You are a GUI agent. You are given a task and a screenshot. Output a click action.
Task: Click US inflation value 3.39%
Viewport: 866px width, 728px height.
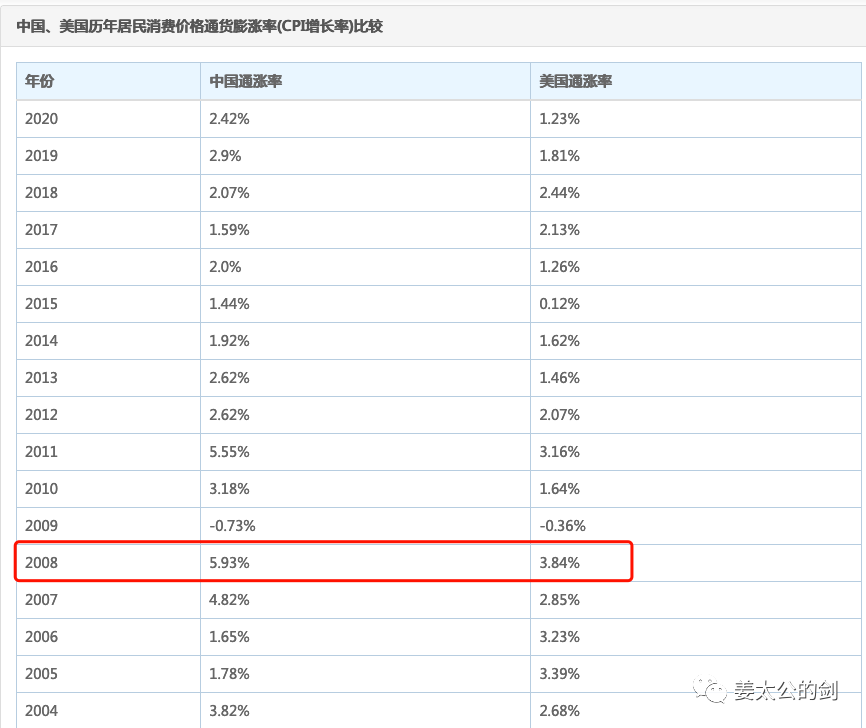click(x=559, y=674)
